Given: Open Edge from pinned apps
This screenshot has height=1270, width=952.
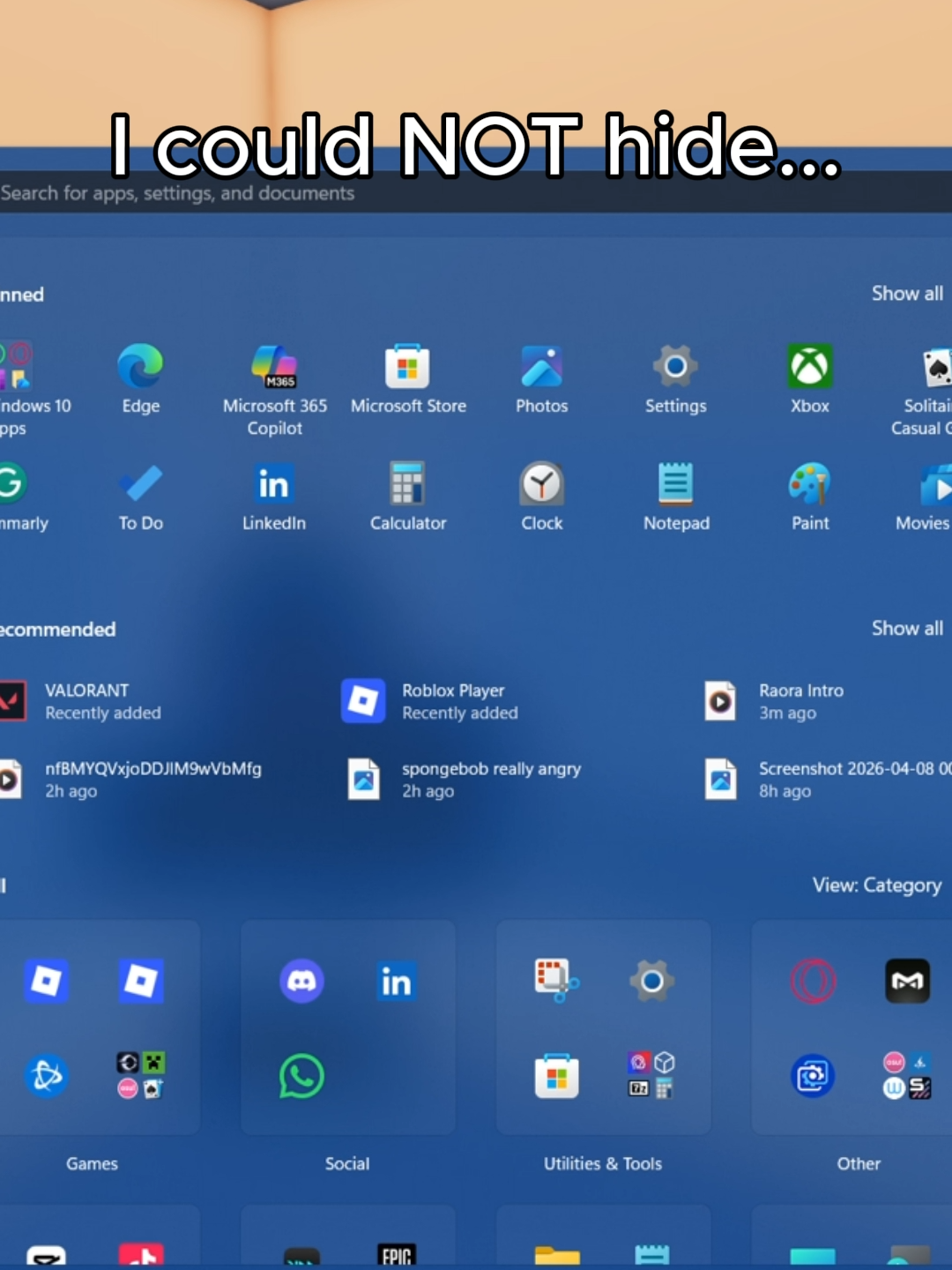Looking at the screenshot, I should tap(141, 379).
